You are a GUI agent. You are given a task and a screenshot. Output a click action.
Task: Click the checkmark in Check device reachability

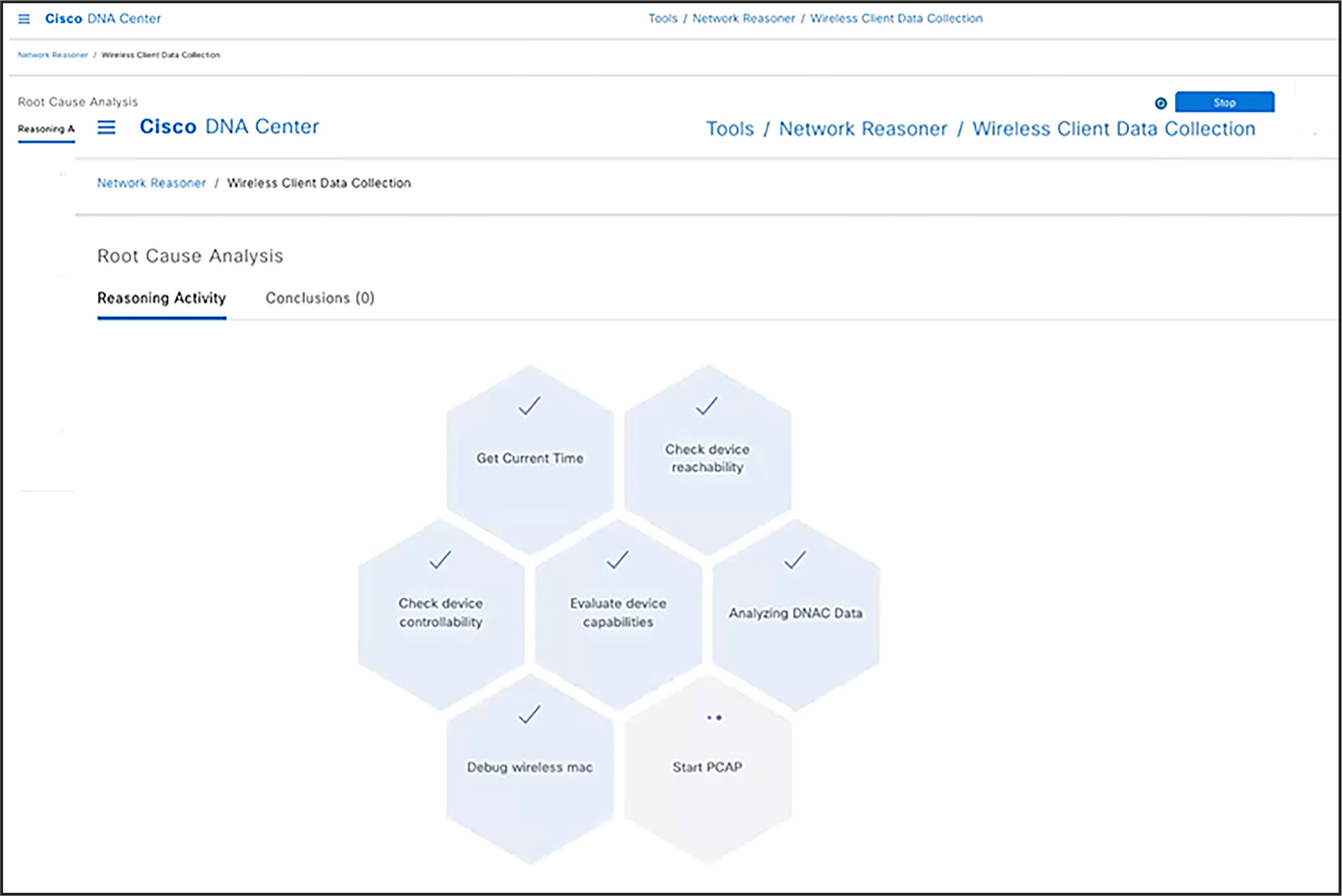click(x=707, y=406)
